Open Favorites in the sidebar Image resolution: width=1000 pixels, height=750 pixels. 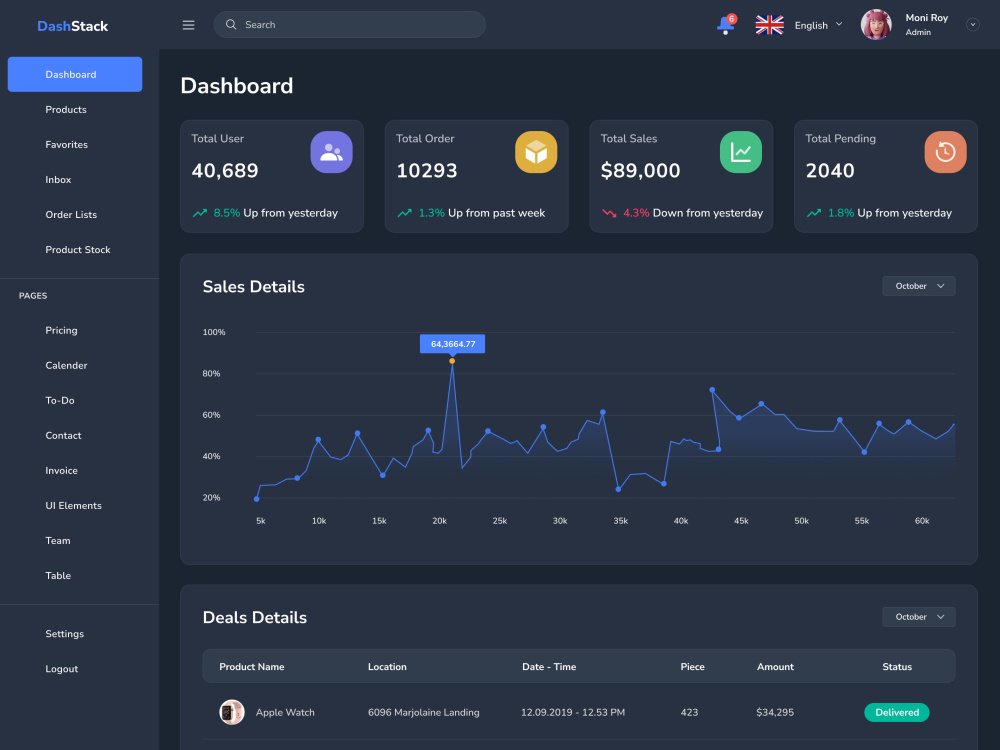click(66, 145)
